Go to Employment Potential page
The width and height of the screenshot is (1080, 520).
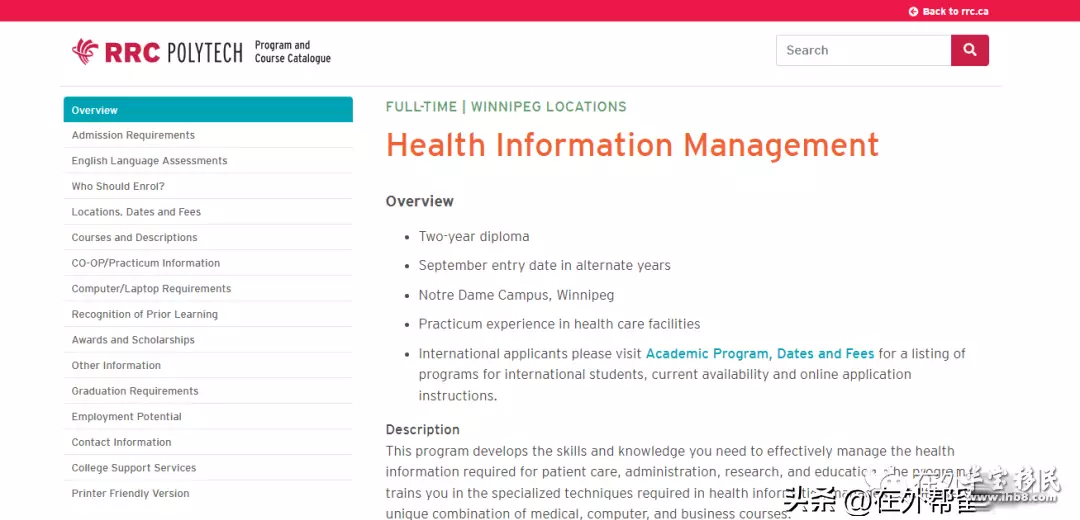pos(126,417)
